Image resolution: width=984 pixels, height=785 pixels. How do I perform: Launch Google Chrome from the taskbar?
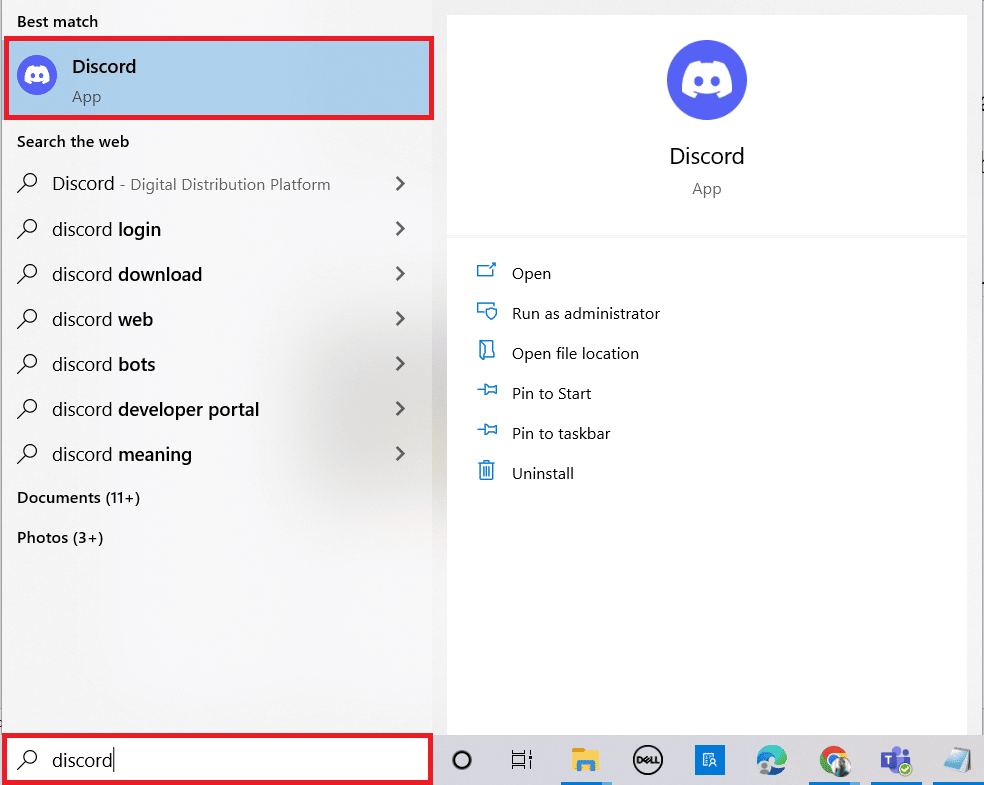[835, 761]
